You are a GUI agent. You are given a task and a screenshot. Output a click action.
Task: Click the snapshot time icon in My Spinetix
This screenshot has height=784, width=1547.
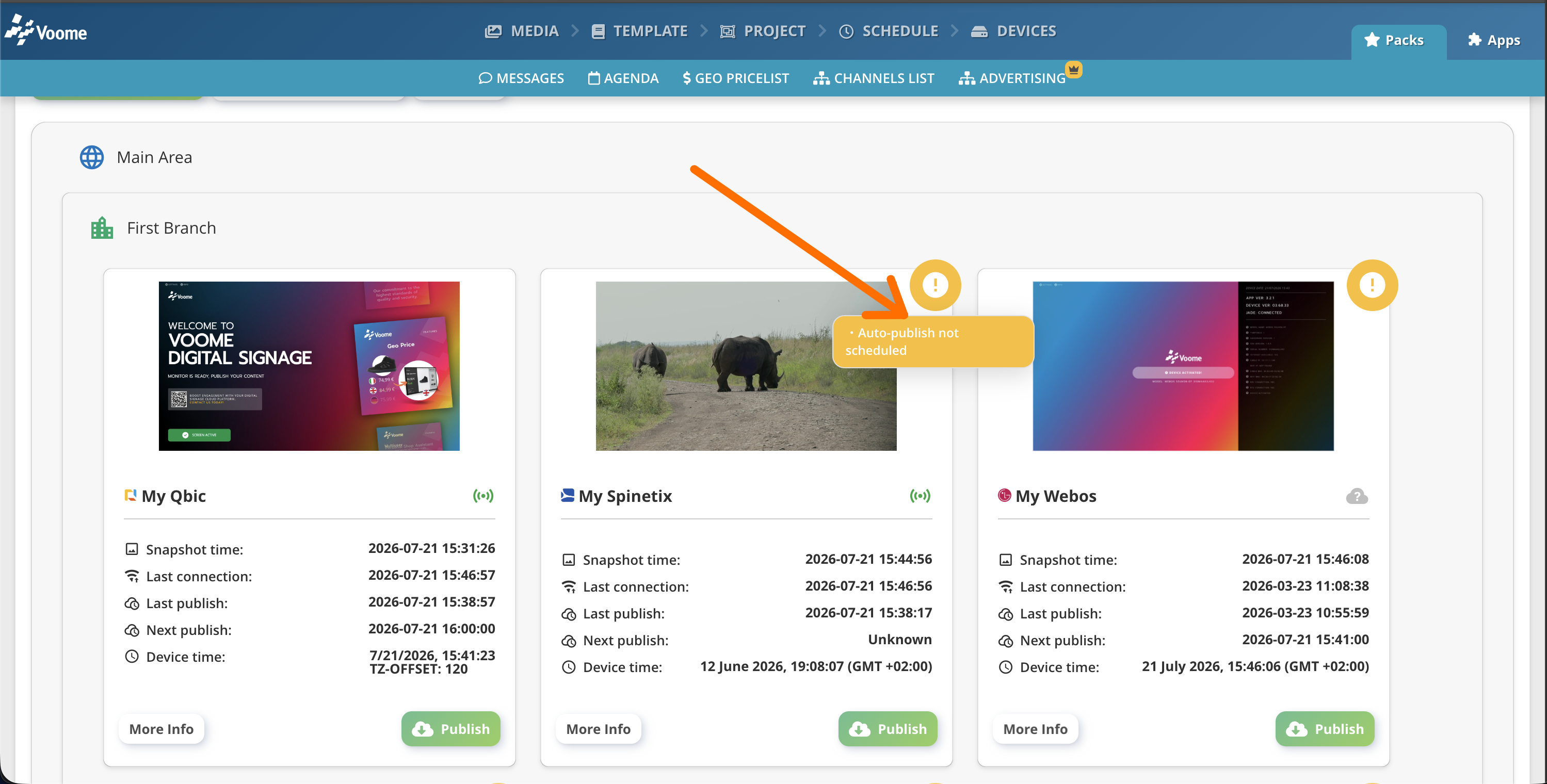(569, 560)
